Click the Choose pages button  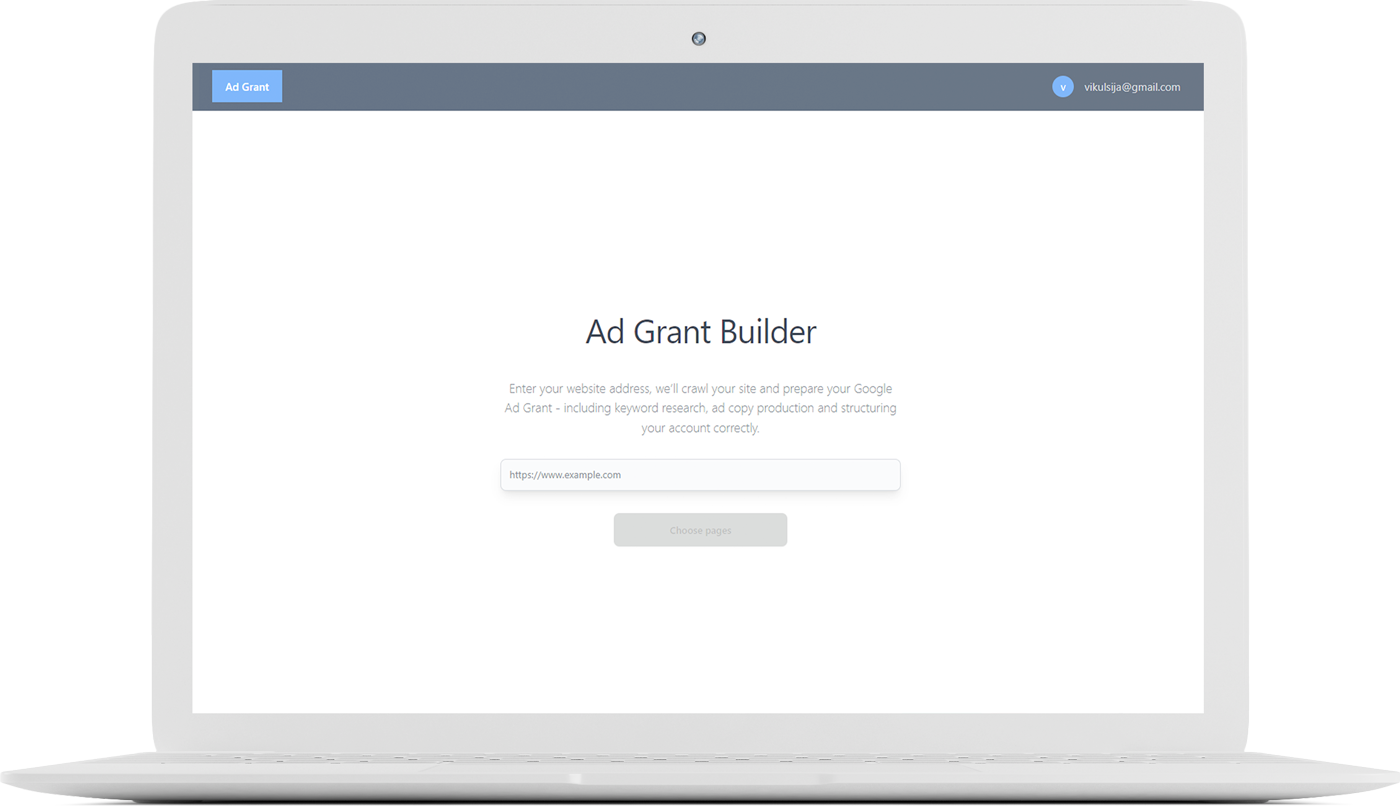(700, 530)
